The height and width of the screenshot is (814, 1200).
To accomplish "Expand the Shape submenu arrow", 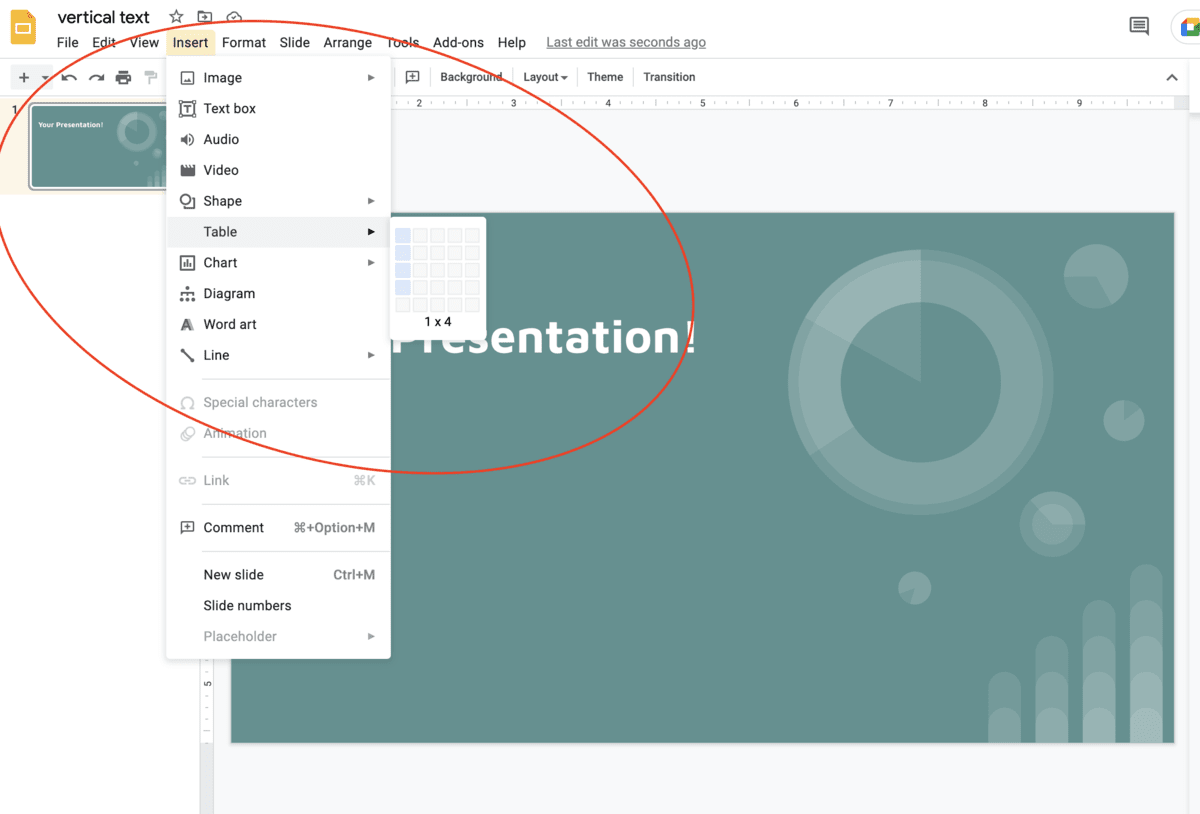I will click(x=371, y=201).
